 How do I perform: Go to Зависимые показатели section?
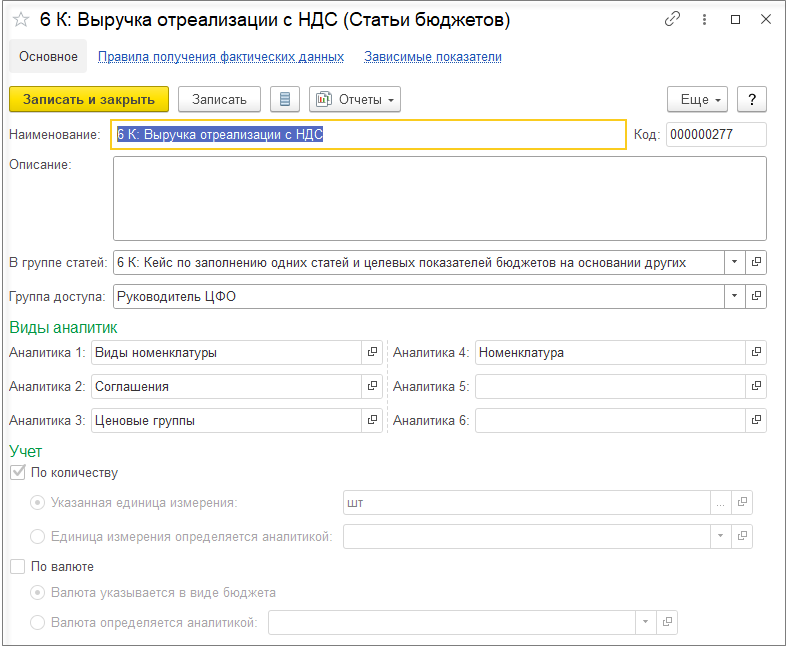pos(433,57)
